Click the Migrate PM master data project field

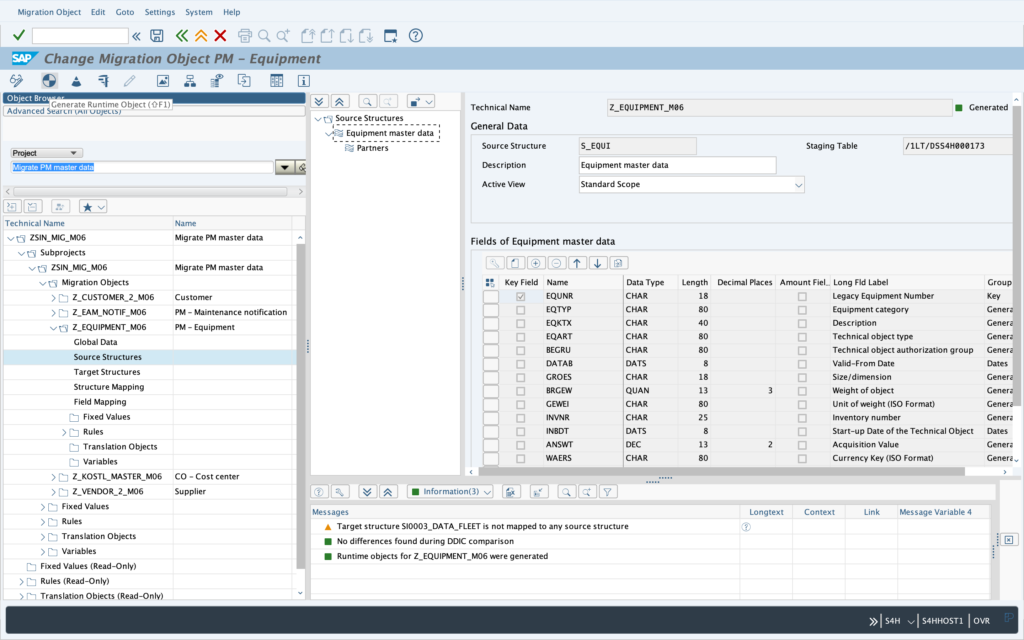pos(142,167)
